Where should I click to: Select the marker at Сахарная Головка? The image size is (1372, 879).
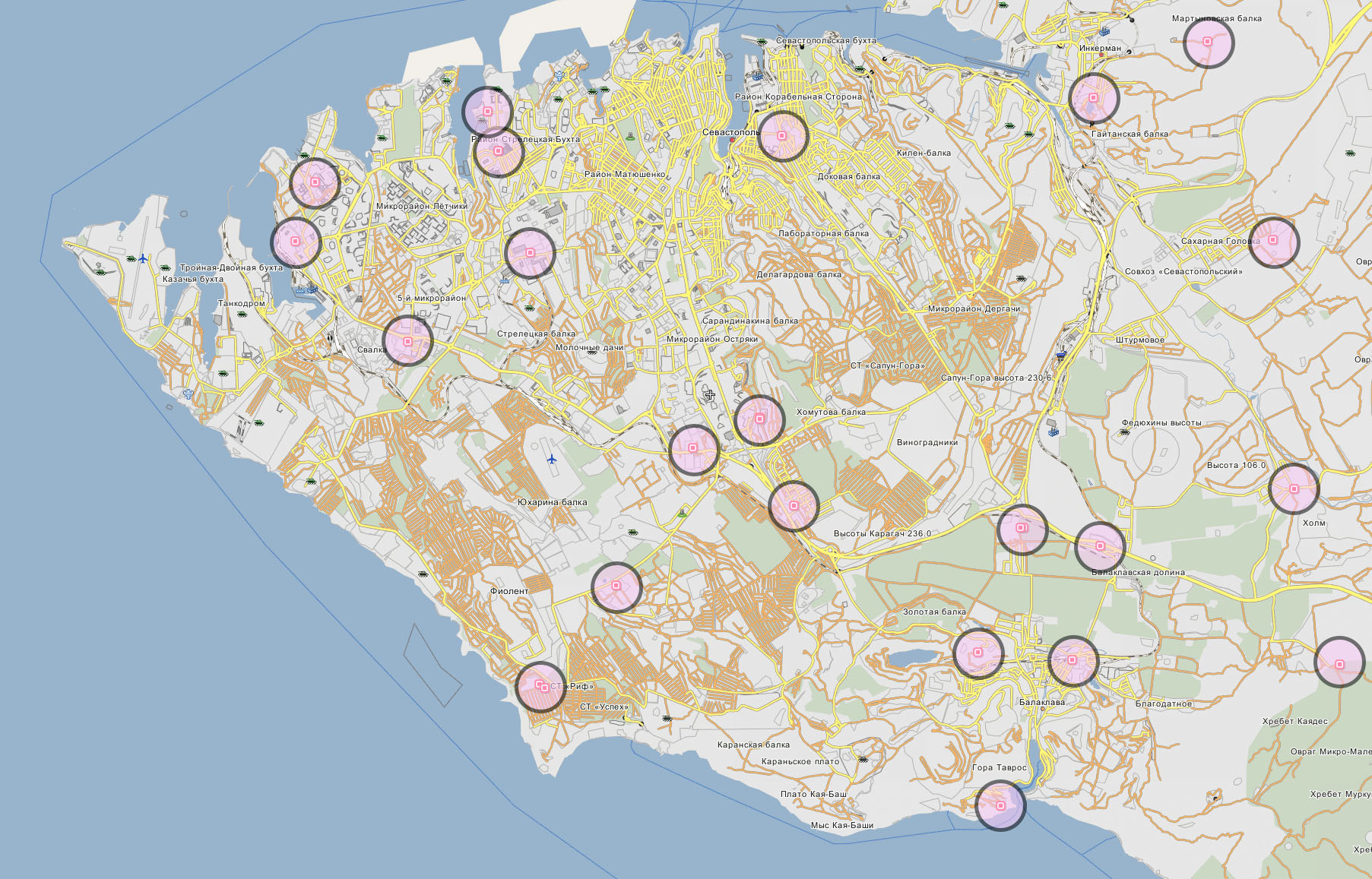[1274, 242]
